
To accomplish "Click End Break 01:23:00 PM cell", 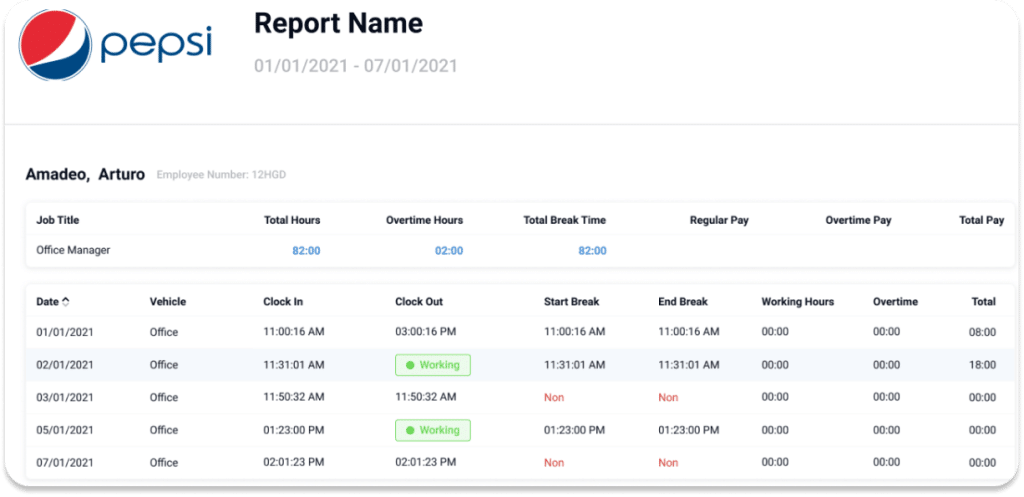I will pyautogui.click(x=689, y=430).
